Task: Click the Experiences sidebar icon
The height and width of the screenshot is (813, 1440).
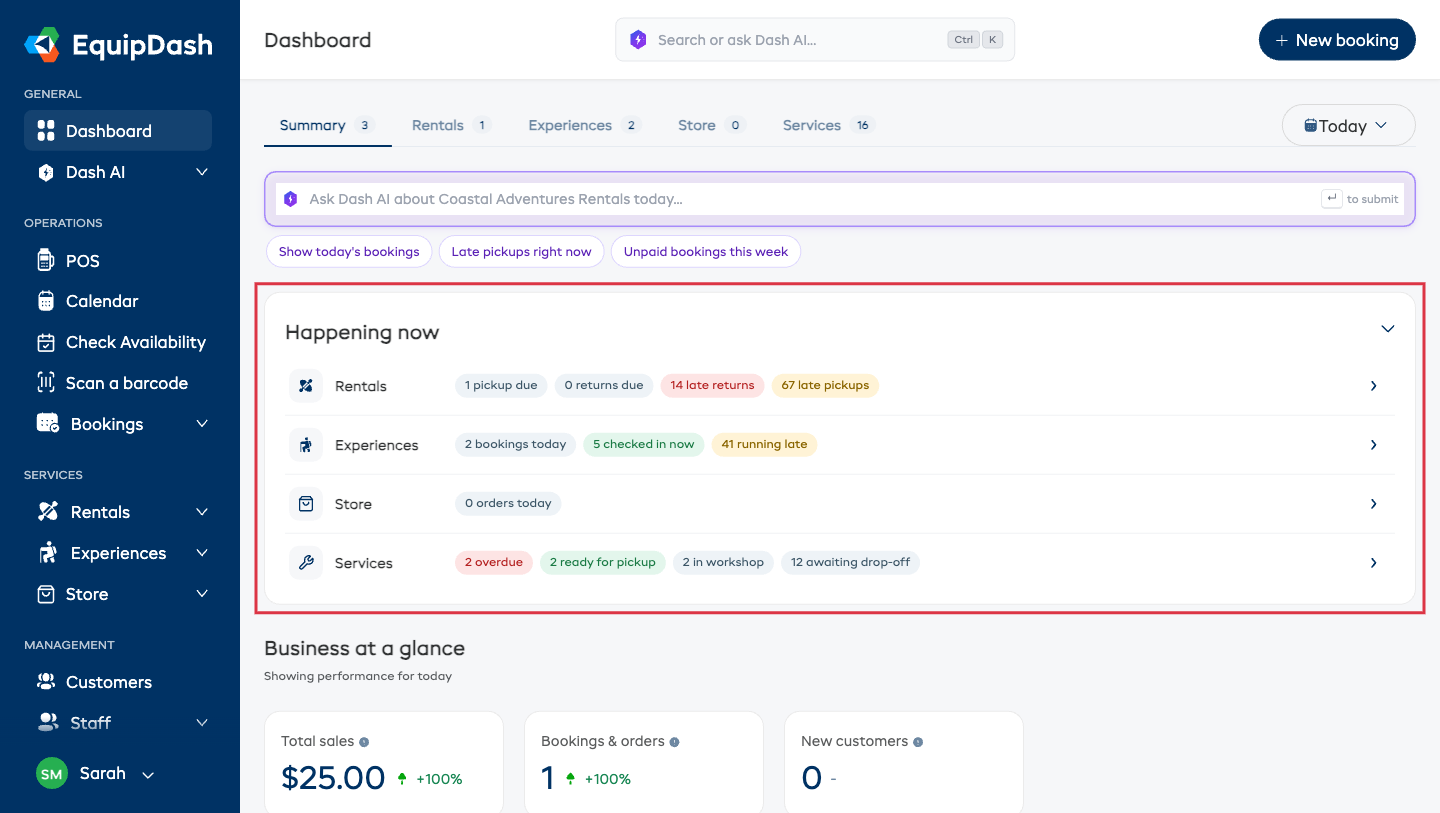Action: [x=47, y=553]
